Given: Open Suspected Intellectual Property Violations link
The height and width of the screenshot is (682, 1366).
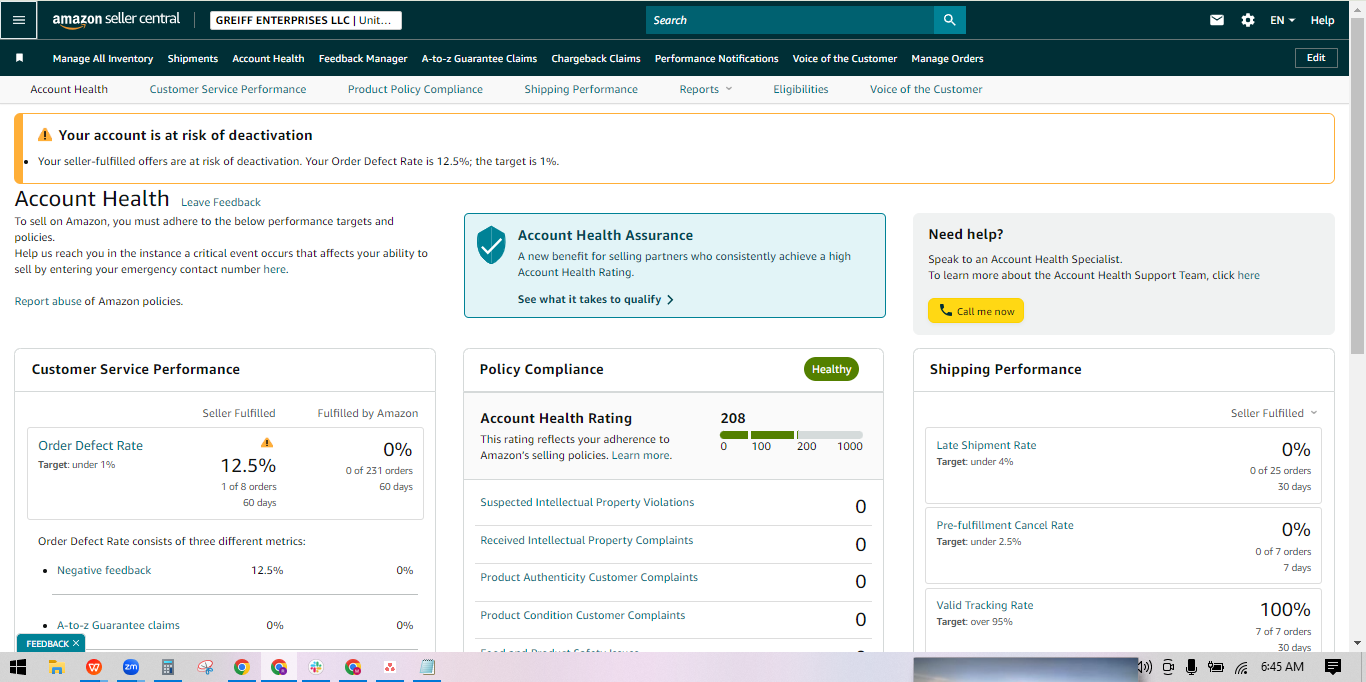Looking at the screenshot, I should pos(587,502).
